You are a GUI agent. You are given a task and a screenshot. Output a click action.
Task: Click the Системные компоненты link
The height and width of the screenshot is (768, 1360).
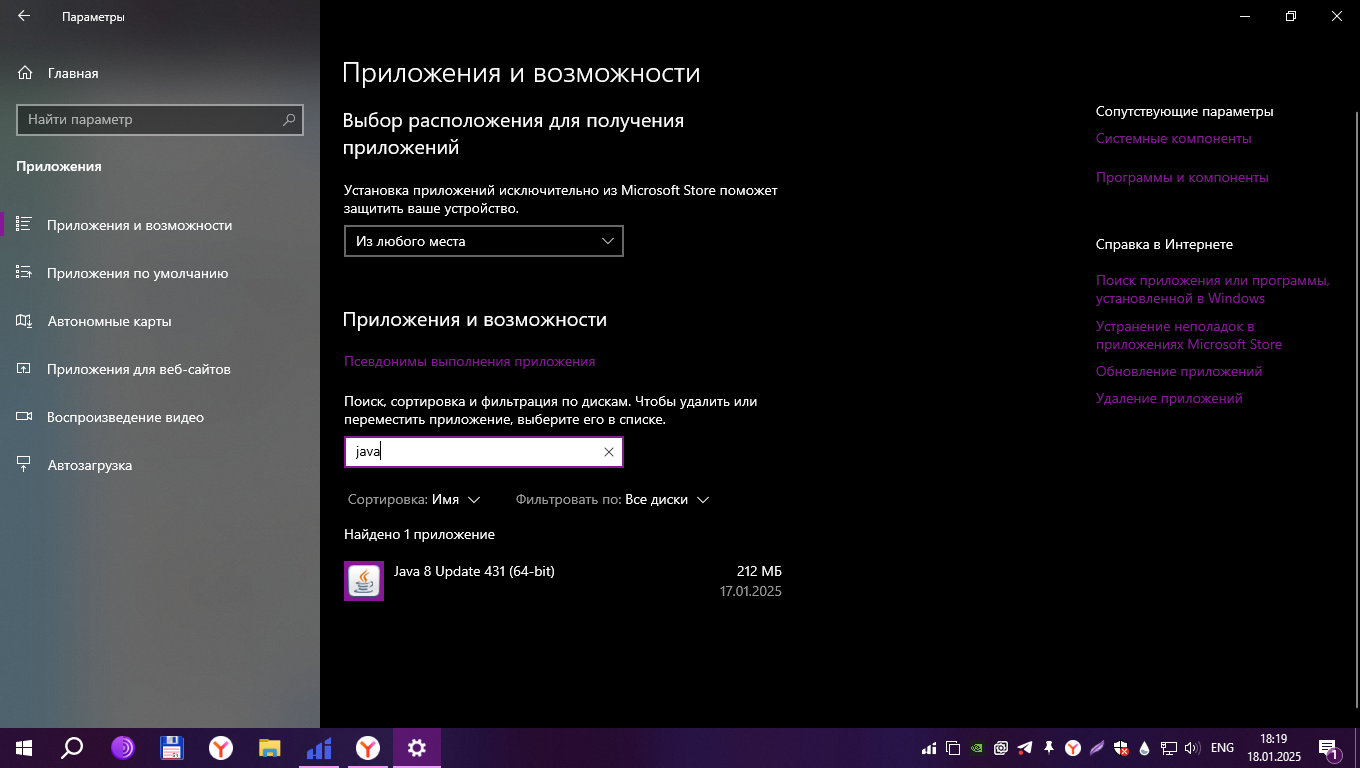(1173, 138)
